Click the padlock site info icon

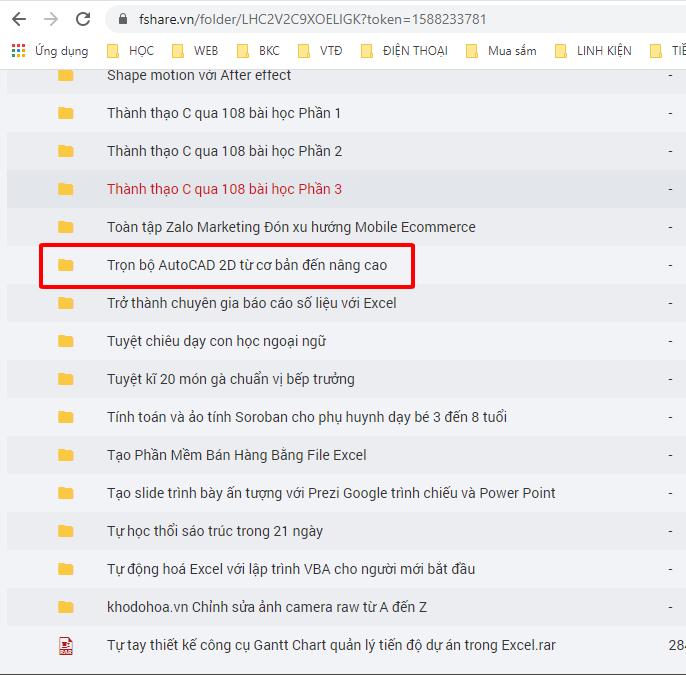coord(123,19)
